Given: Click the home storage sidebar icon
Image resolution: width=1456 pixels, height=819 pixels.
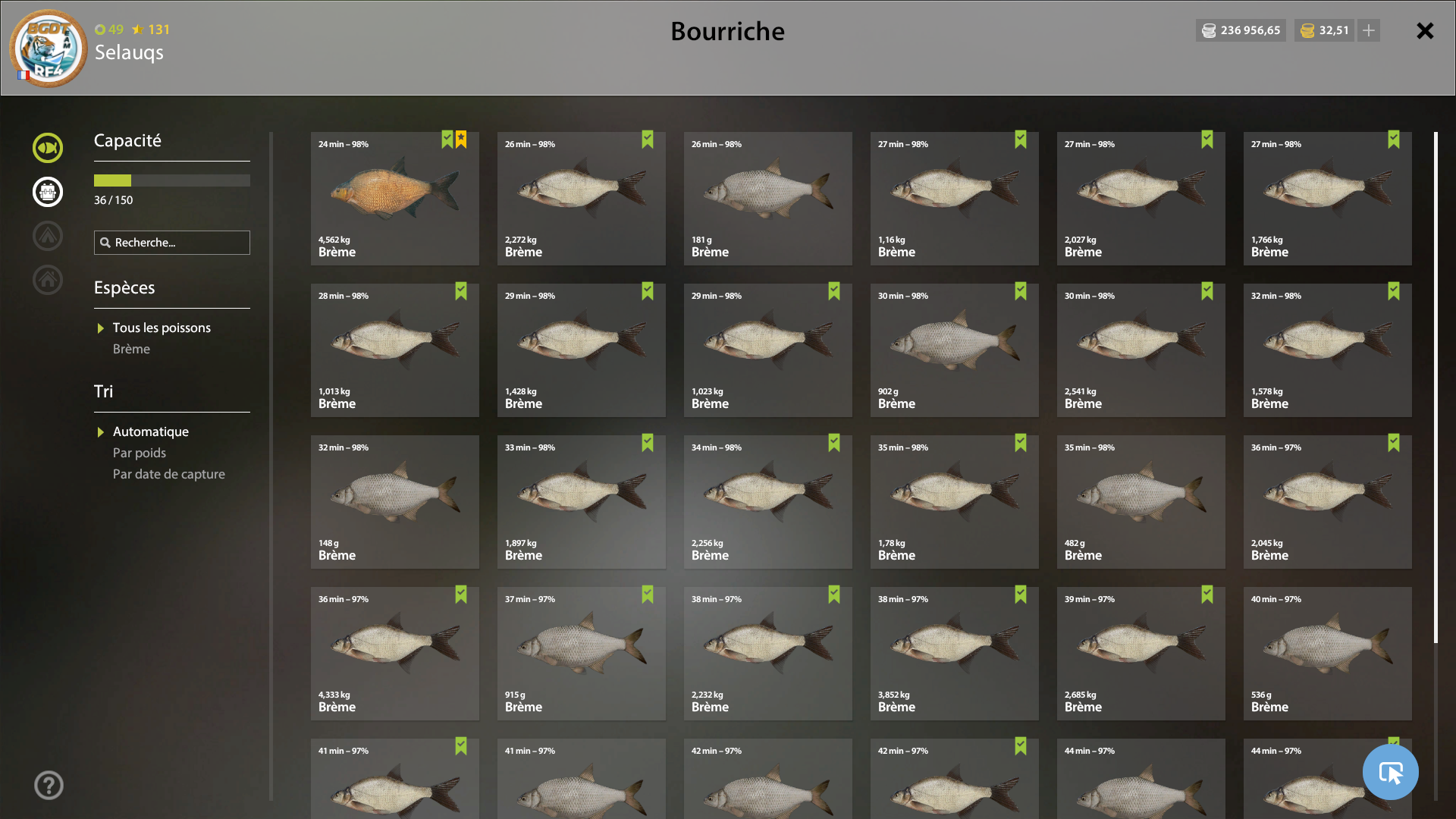Looking at the screenshot, I should click(48, 280).
